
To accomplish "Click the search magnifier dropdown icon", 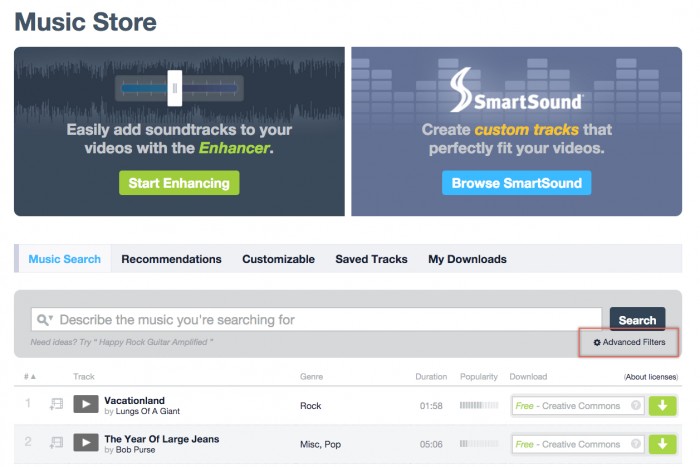I will 44,320.
